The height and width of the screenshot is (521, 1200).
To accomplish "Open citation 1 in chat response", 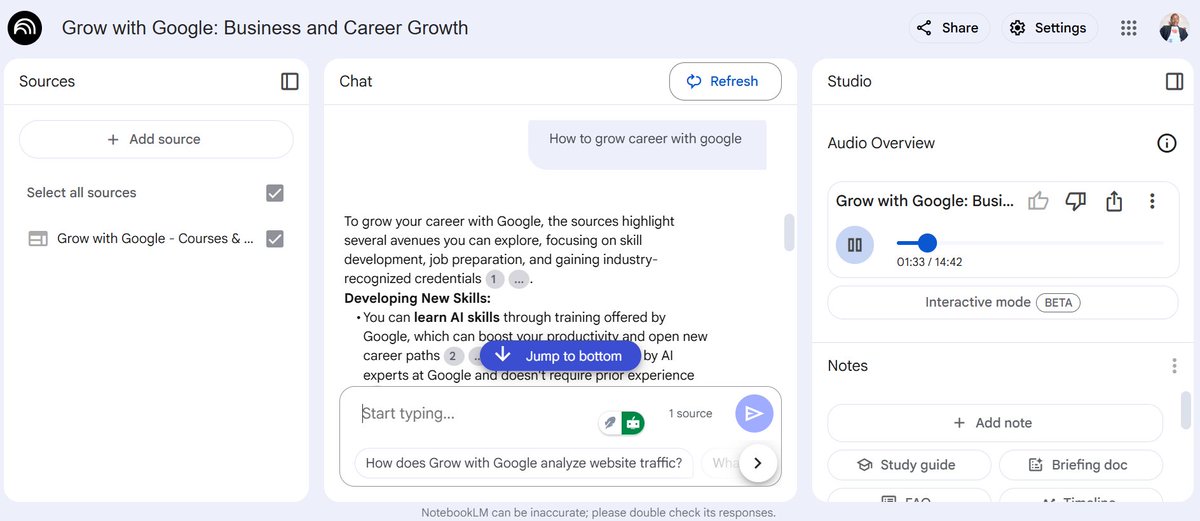I will point(495,279).
